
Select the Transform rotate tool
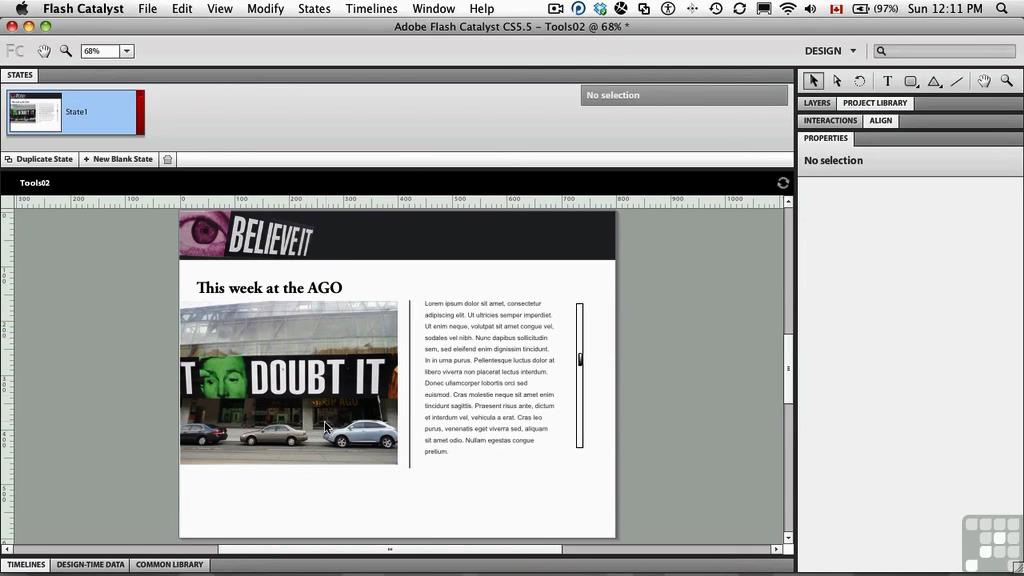(x=859, y=81)
